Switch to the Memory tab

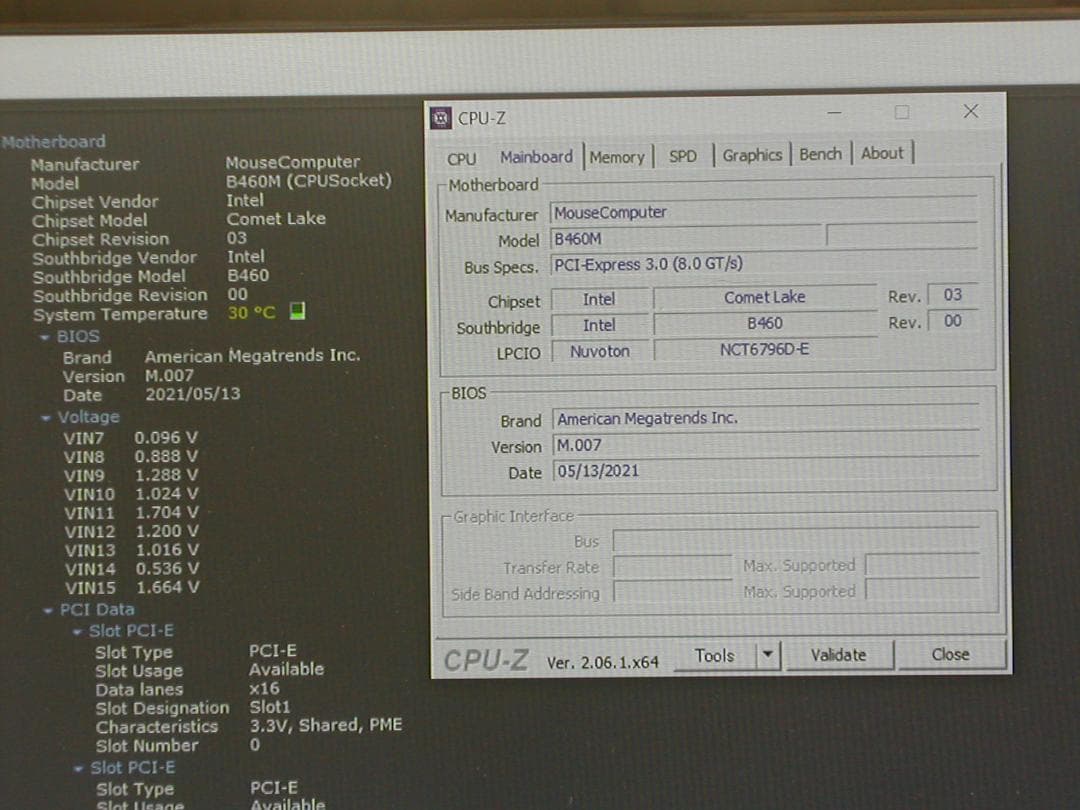click(x=617, y=156)
